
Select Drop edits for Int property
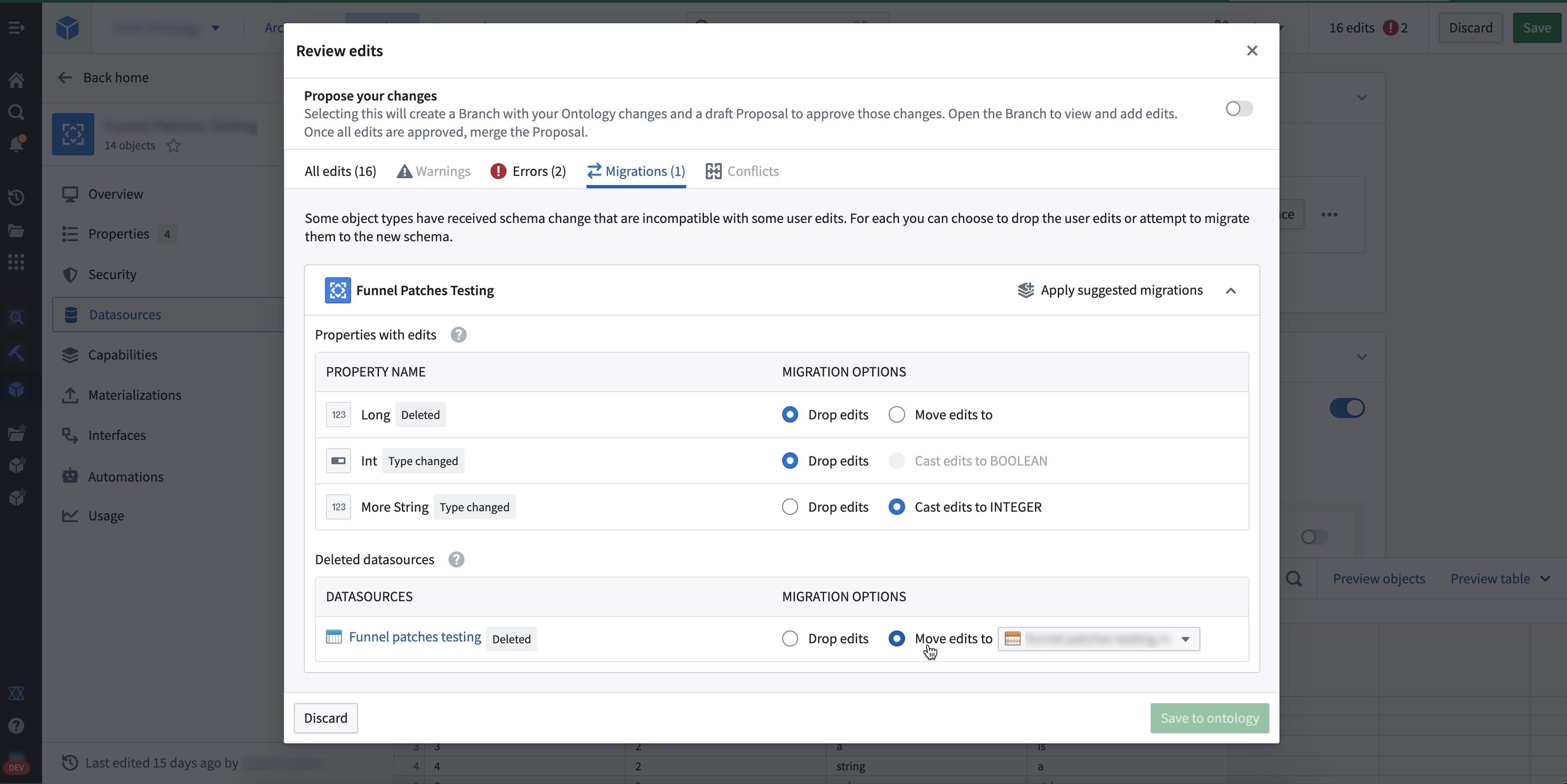(x=789, y=461)
